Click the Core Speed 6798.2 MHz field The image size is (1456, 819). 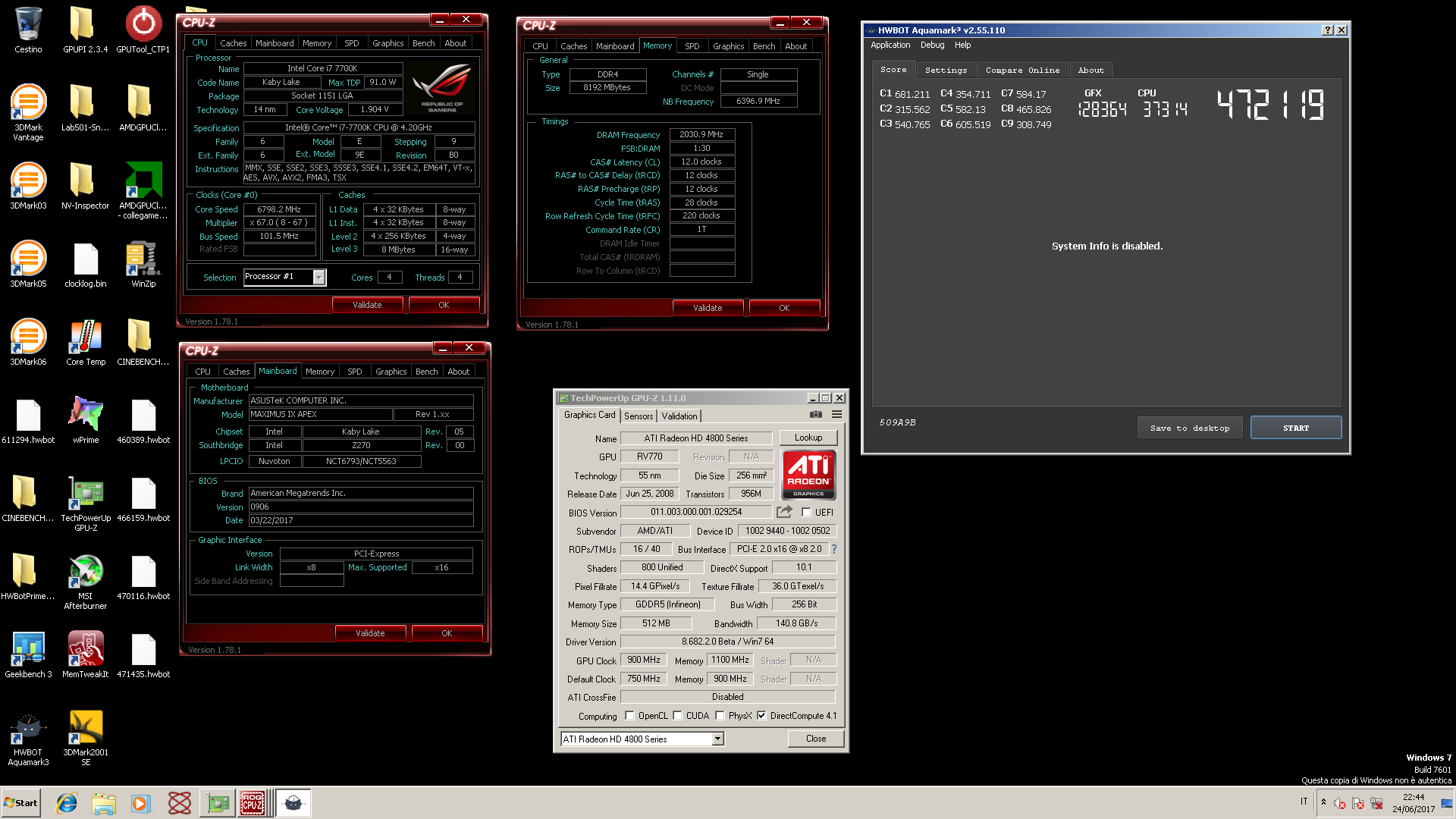click(x=279, y=209)
